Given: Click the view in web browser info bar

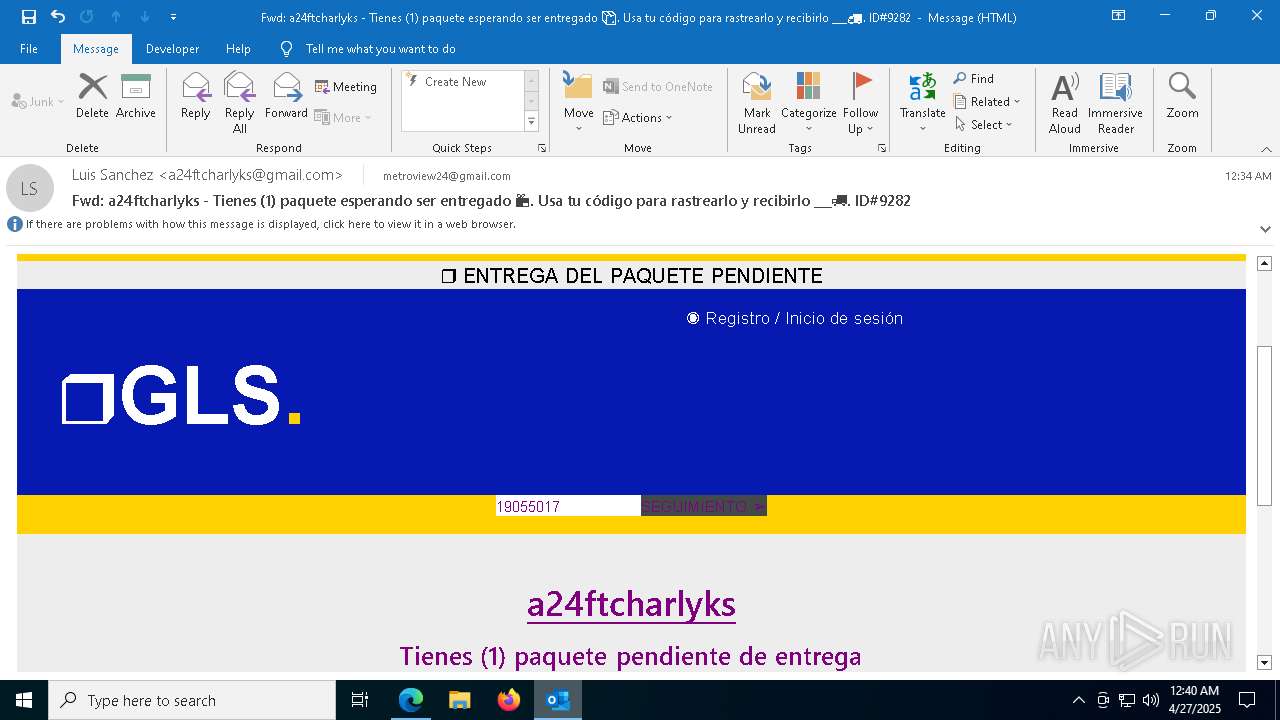Looking at the screenshot, I should 270,224.
